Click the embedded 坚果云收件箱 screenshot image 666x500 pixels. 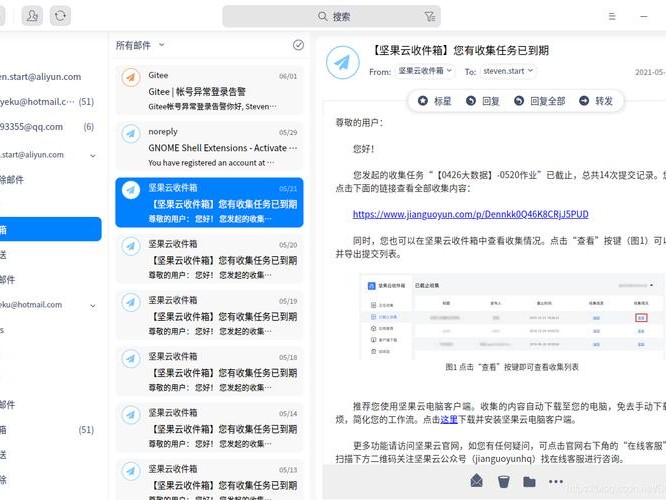click(x=512, y=317)
